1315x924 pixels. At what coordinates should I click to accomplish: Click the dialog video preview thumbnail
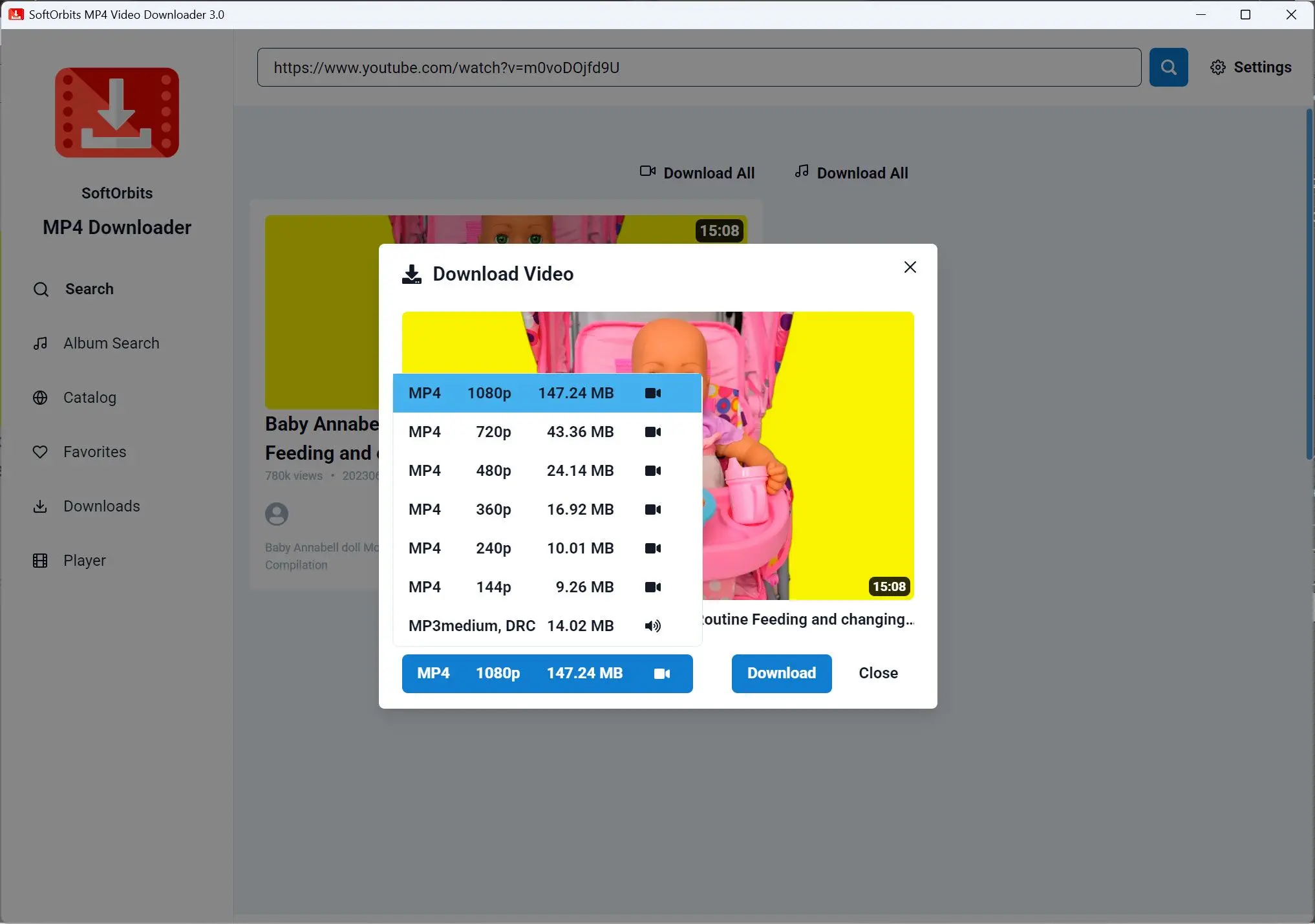click(x=808, y=455)
